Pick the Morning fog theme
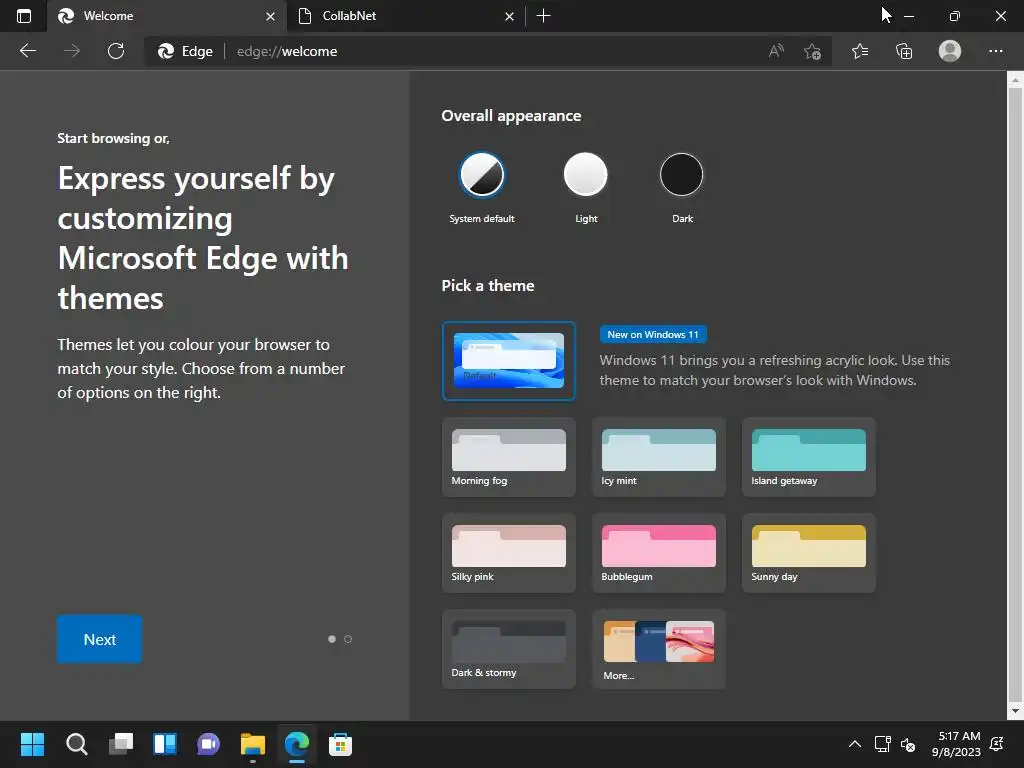The image size is (1024, 768). click(x=509, y=457)
